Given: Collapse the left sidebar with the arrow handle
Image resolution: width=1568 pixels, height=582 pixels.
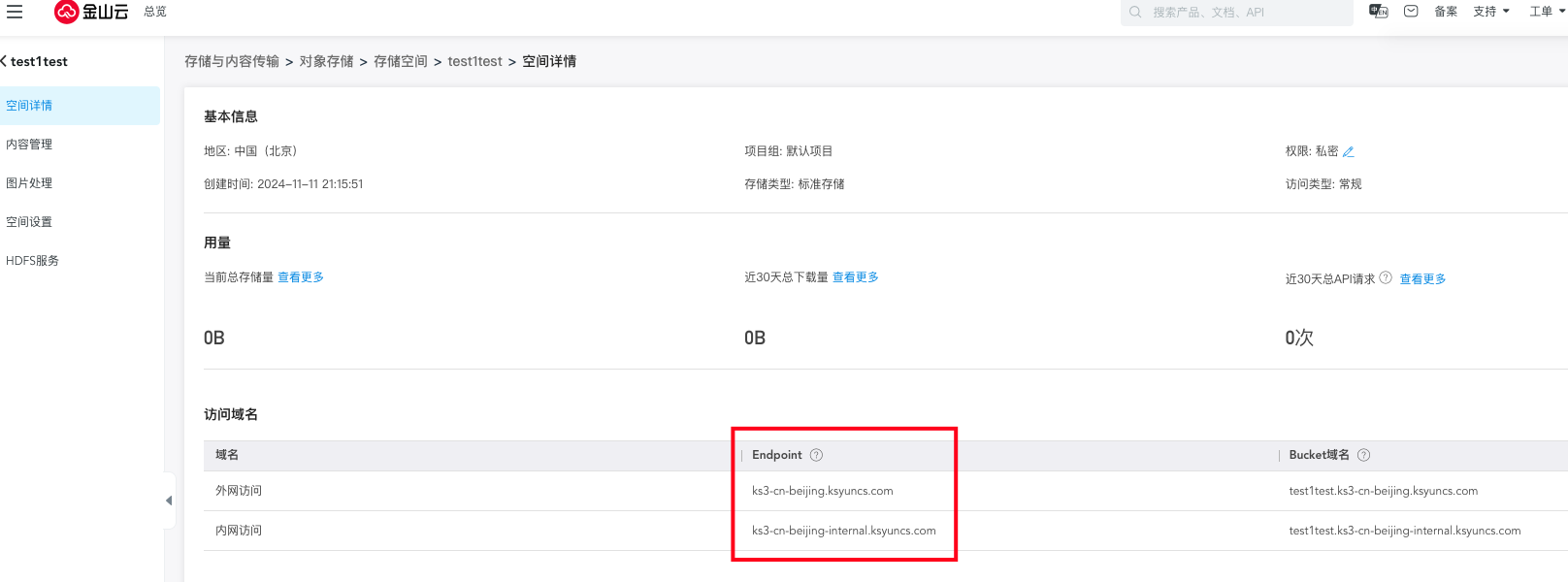Looking at the screenshot, I should [x=169, y=501].
